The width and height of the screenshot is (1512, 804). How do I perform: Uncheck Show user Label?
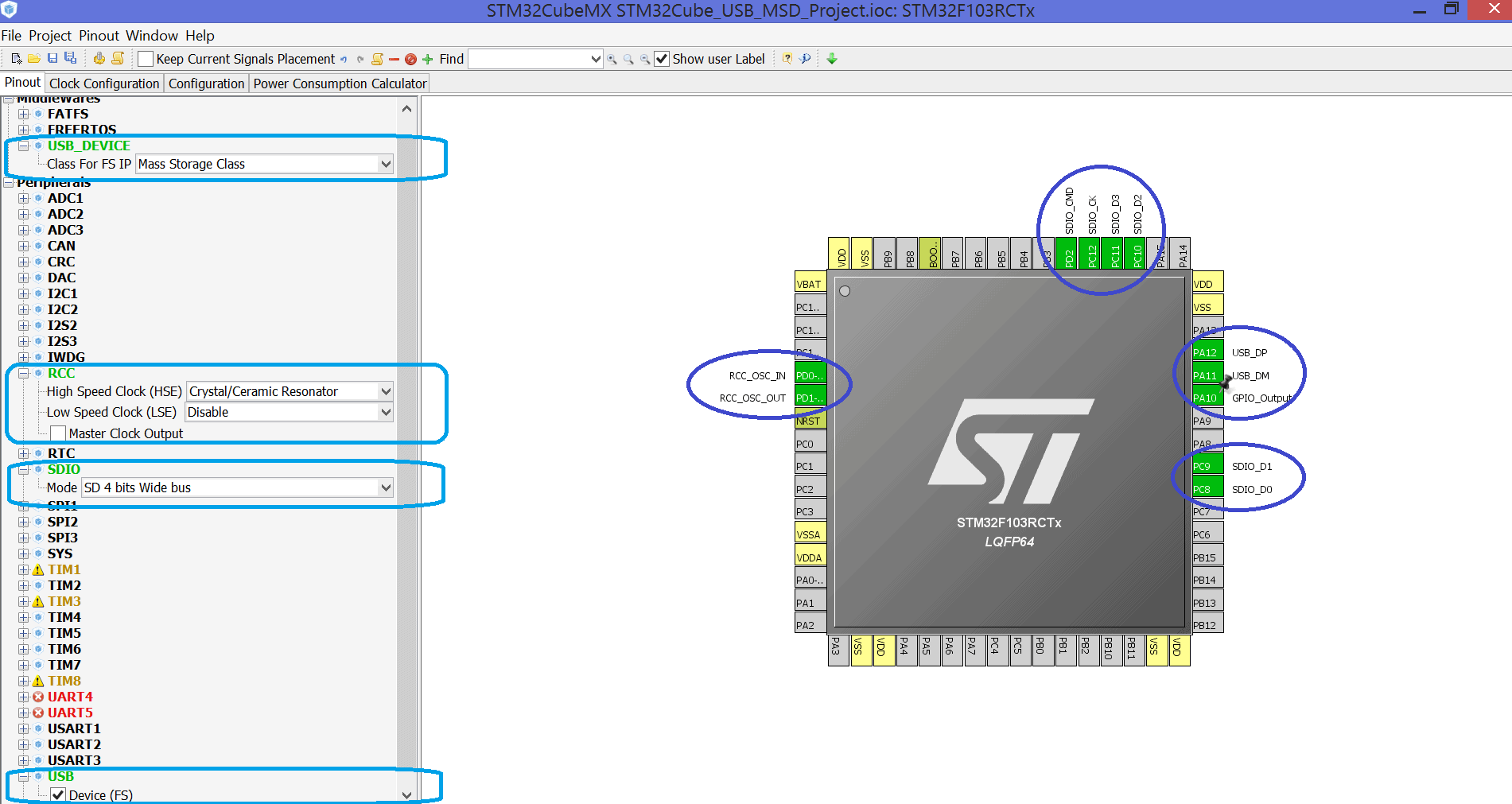pyautogui.click(x=662, y=58)
